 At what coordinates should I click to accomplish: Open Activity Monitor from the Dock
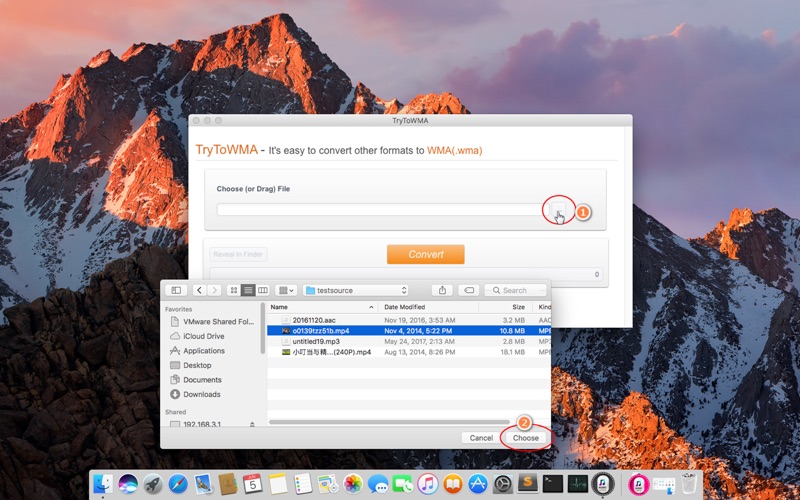578,484
